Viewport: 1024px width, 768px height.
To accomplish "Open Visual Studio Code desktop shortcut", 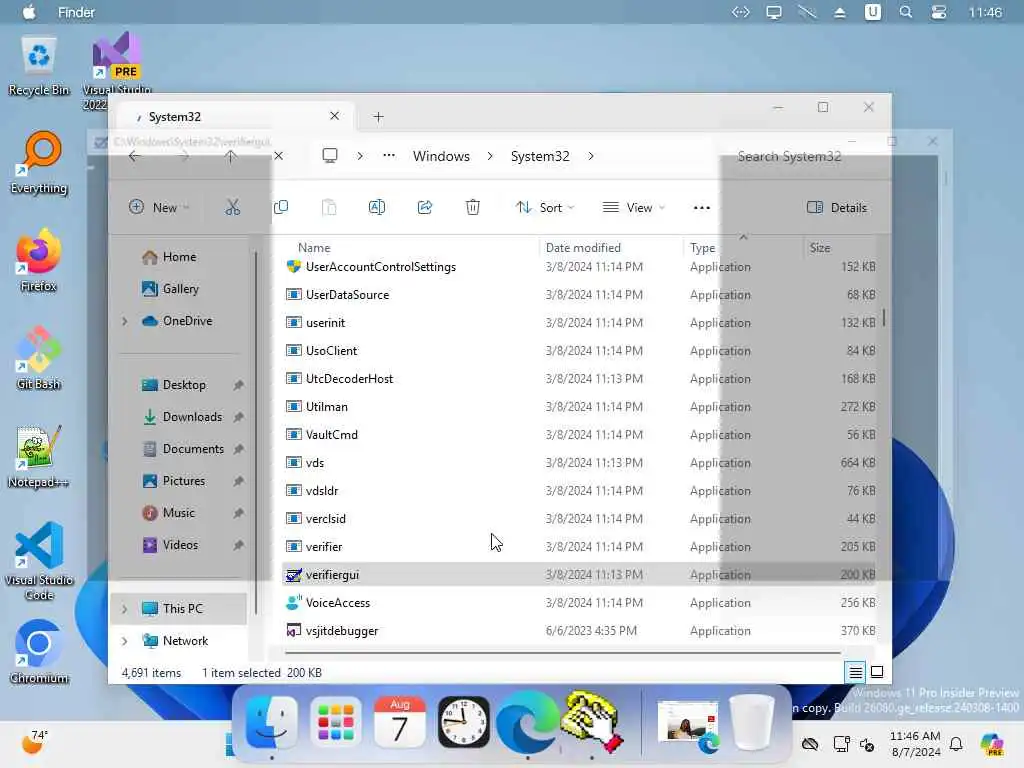I will (x=39, y=562).
